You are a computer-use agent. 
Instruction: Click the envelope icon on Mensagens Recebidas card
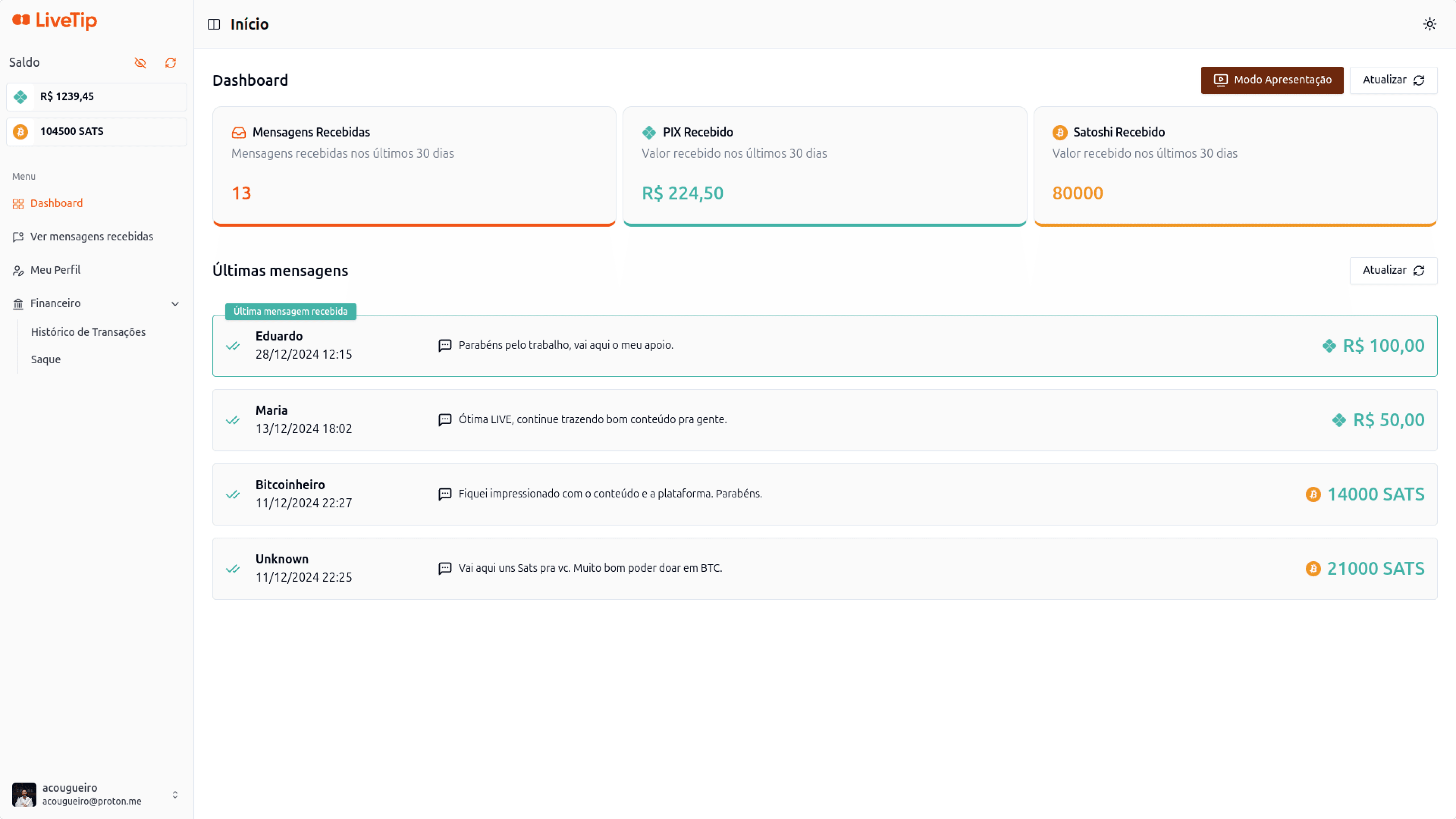pos(239,132)
